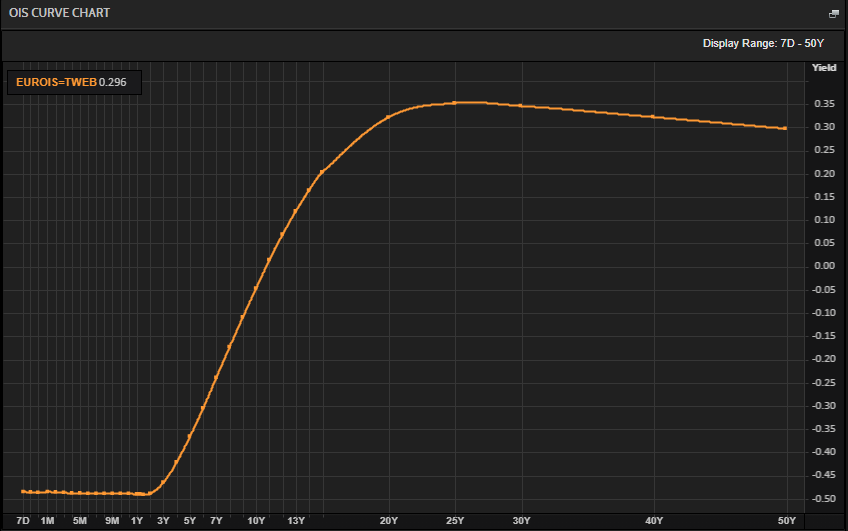This screenshot has width=848, height=531.
Task: Open the Display Range 7D - 50Y selector
Action: pos(763,43)
